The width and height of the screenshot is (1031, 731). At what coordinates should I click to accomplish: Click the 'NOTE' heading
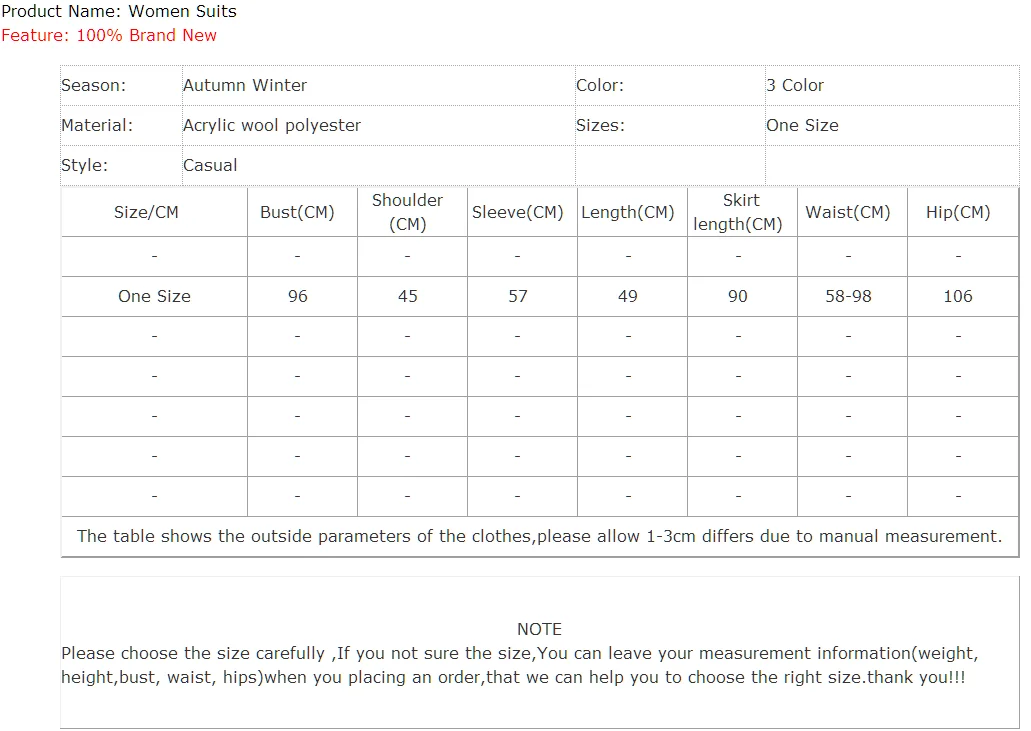tap(540, 629)
